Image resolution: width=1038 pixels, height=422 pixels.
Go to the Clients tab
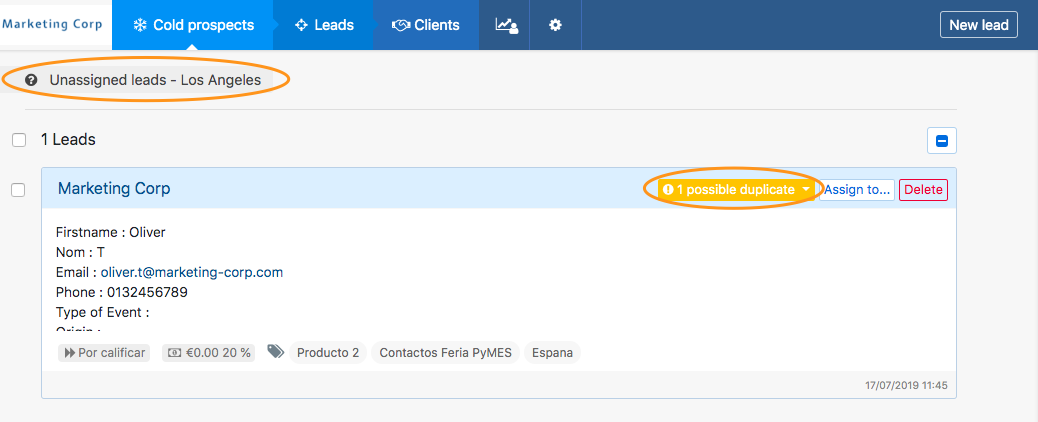click(x=426, y=25)
